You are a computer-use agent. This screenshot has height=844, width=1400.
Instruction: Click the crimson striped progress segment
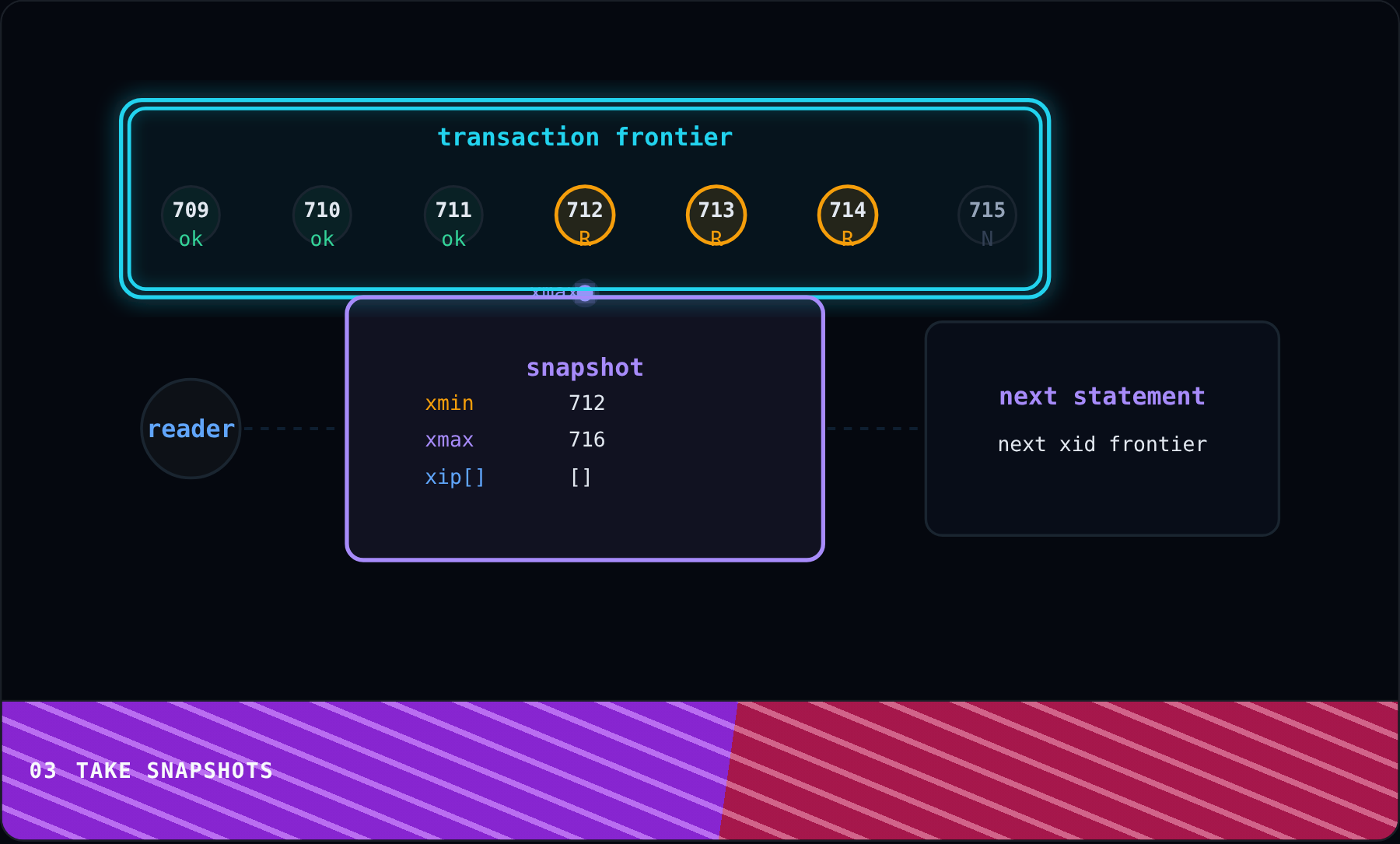click(x=1059, y=770)
